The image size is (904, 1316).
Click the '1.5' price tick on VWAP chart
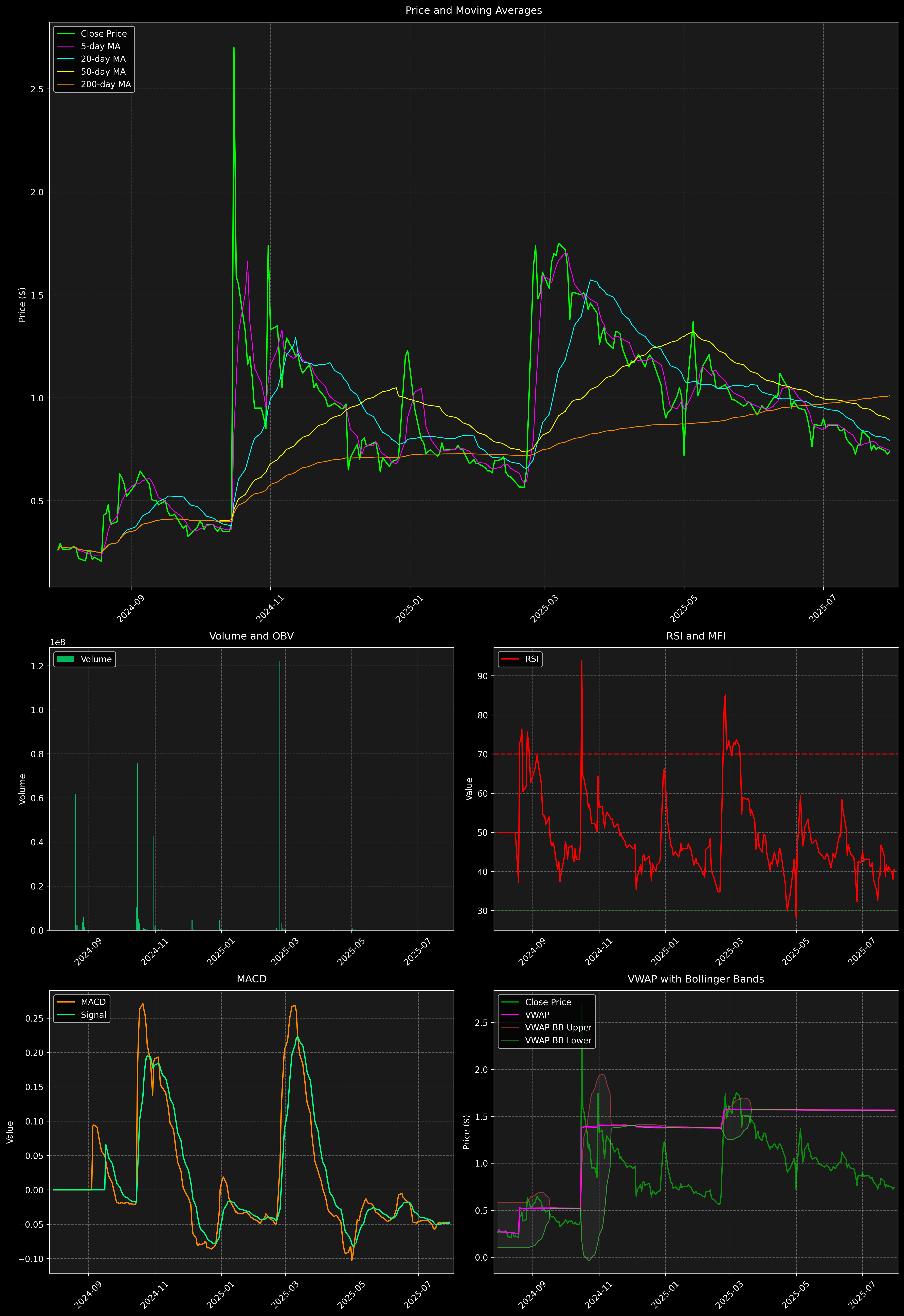pos(482,1116)
